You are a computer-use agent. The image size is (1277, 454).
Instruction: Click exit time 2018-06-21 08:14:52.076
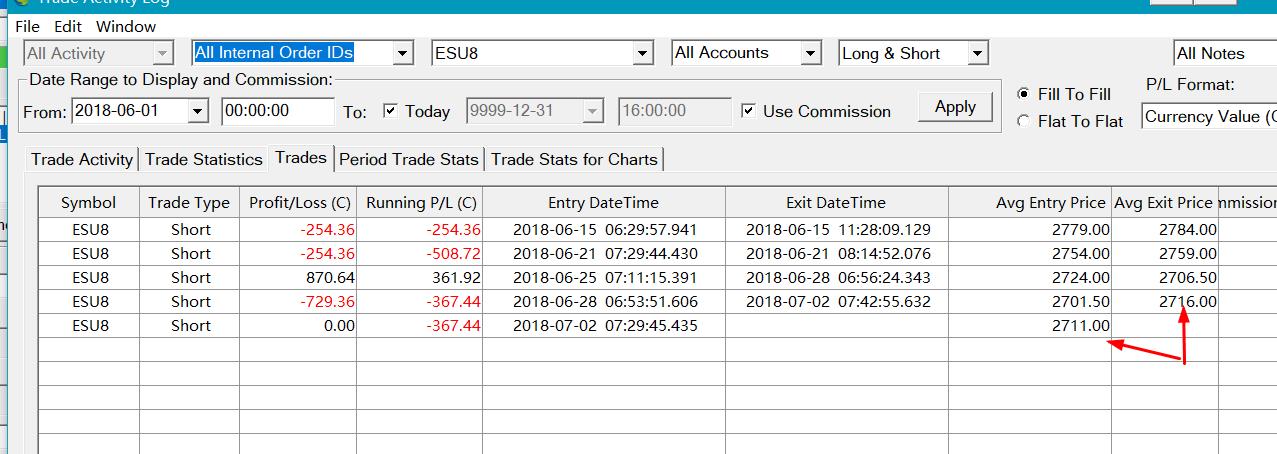pos(838,254)
